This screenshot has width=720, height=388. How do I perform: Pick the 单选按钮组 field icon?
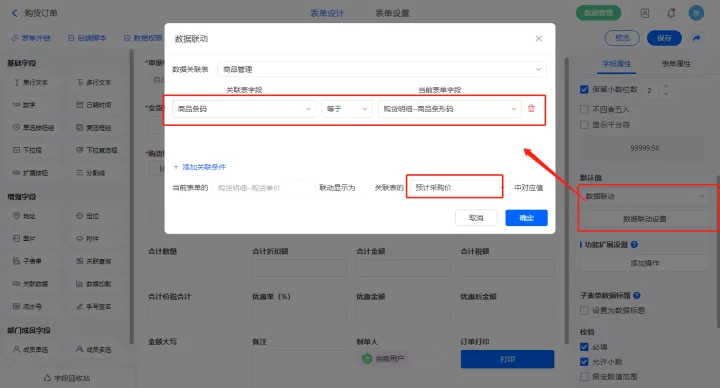point(17,128)
